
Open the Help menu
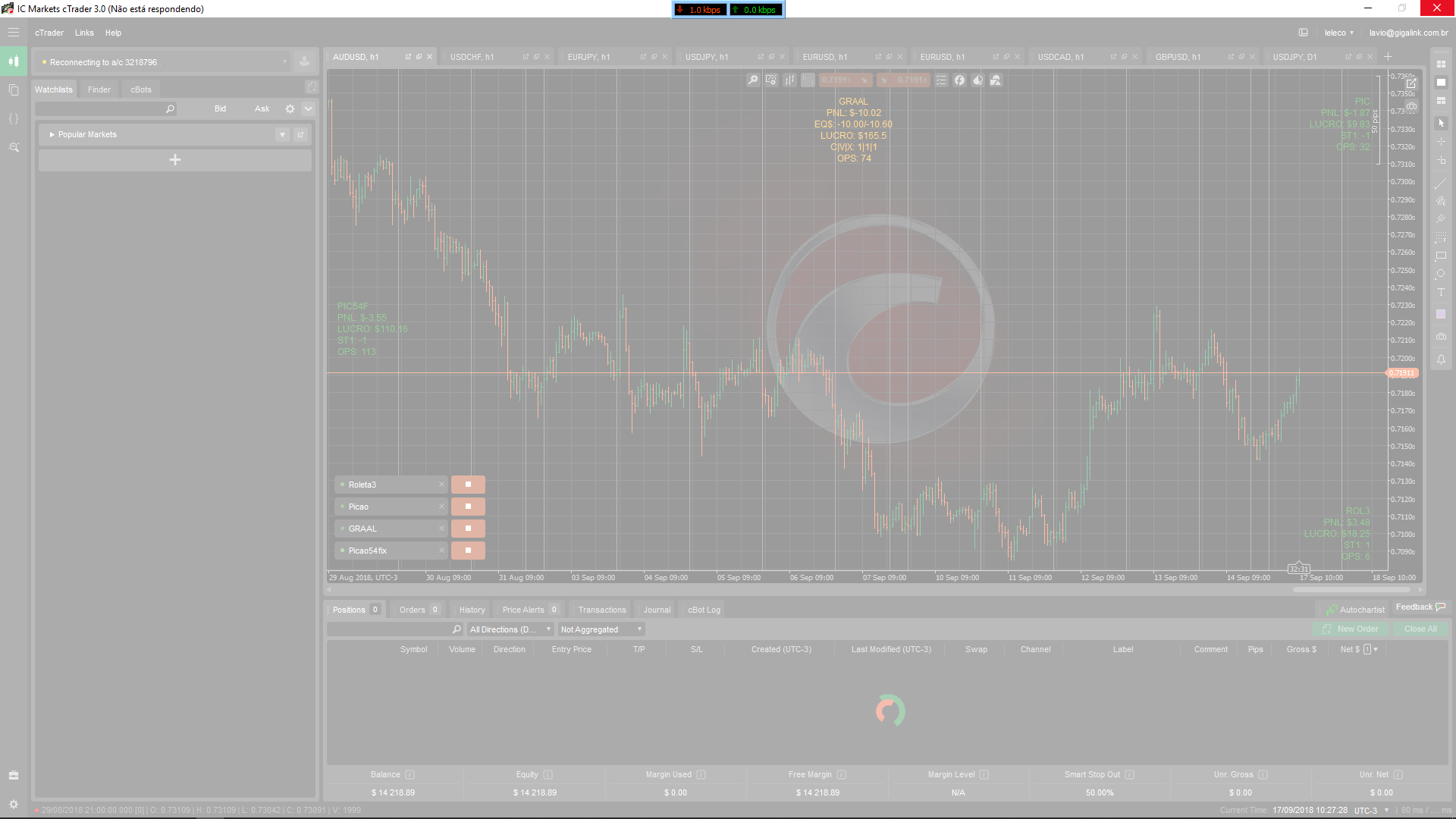click(x=113, y=33)
